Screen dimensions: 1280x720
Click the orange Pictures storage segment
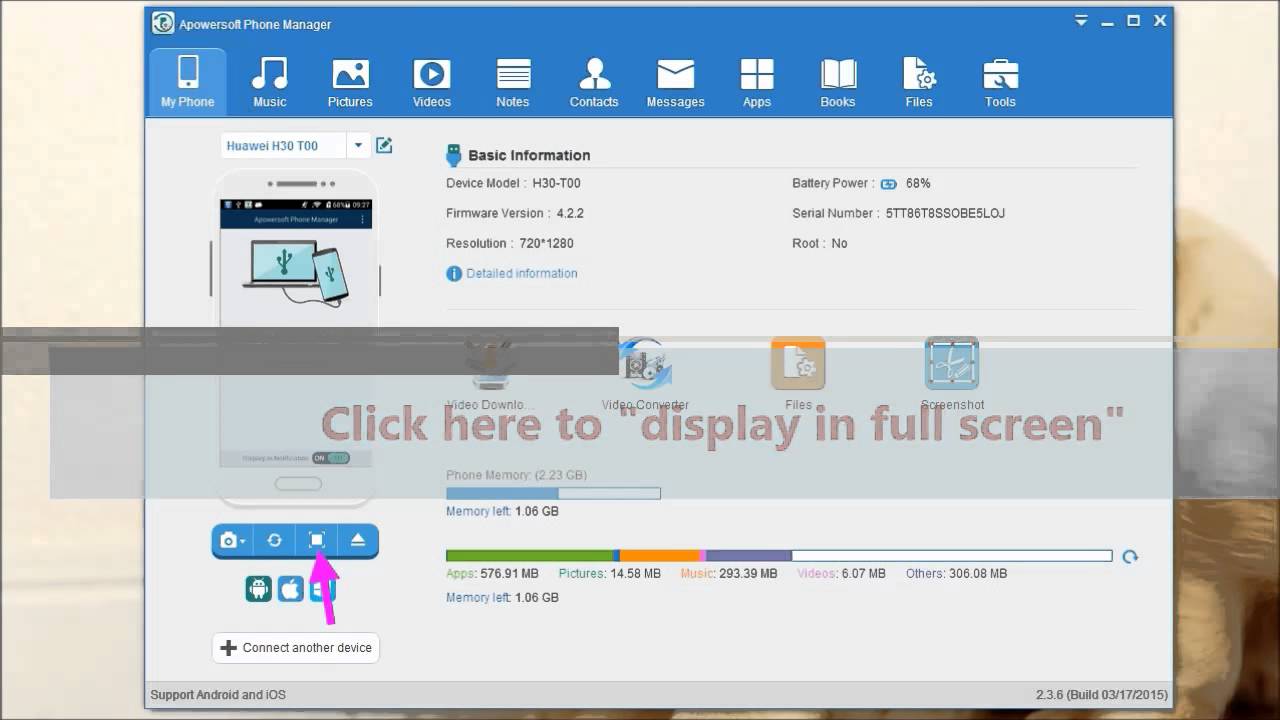pyautogui.click(x=659, y=556)
